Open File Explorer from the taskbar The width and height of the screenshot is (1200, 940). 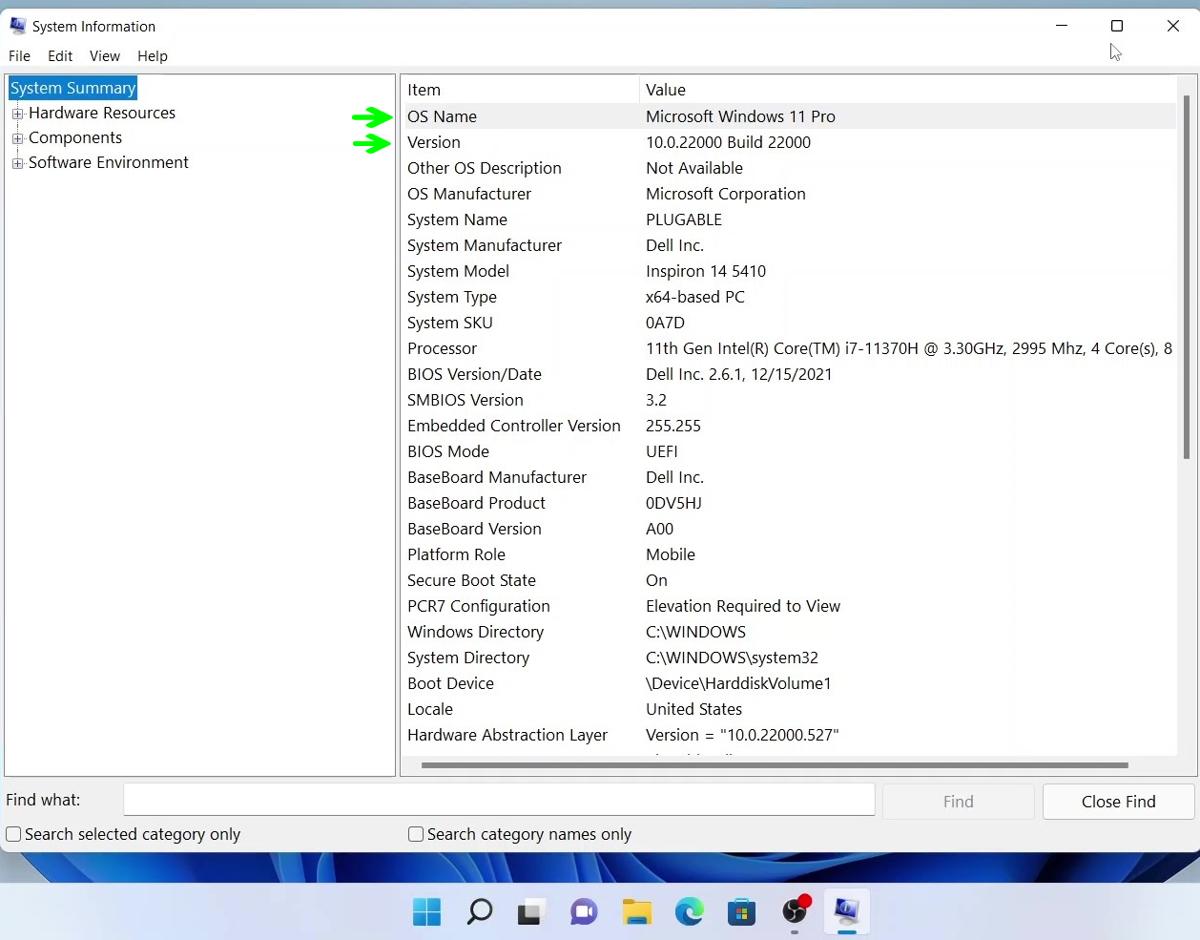636,911
